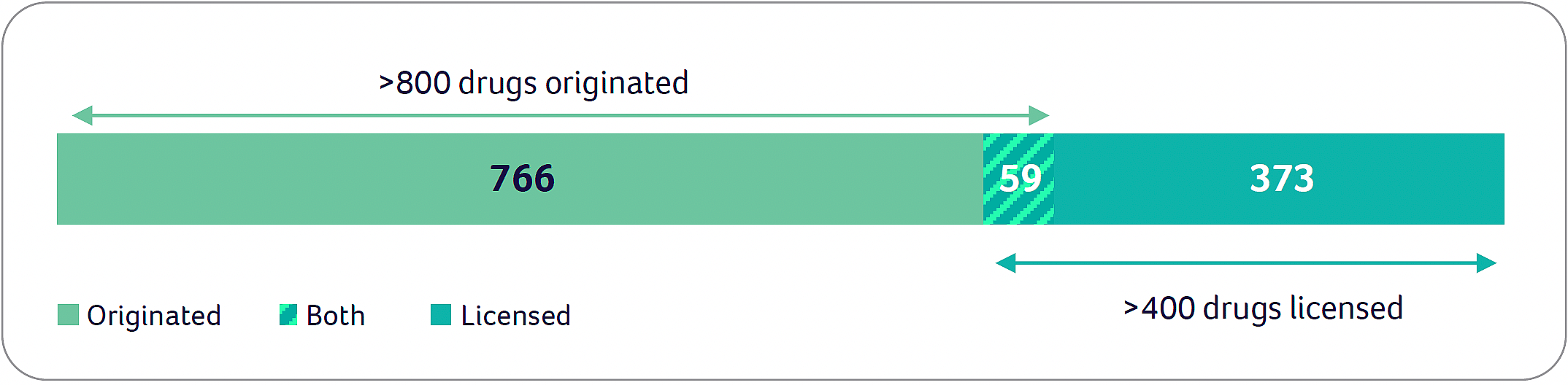Screen dimensions: 1568x385
Task: Select the striped Both legend swatch
Action: click(288, 315)
